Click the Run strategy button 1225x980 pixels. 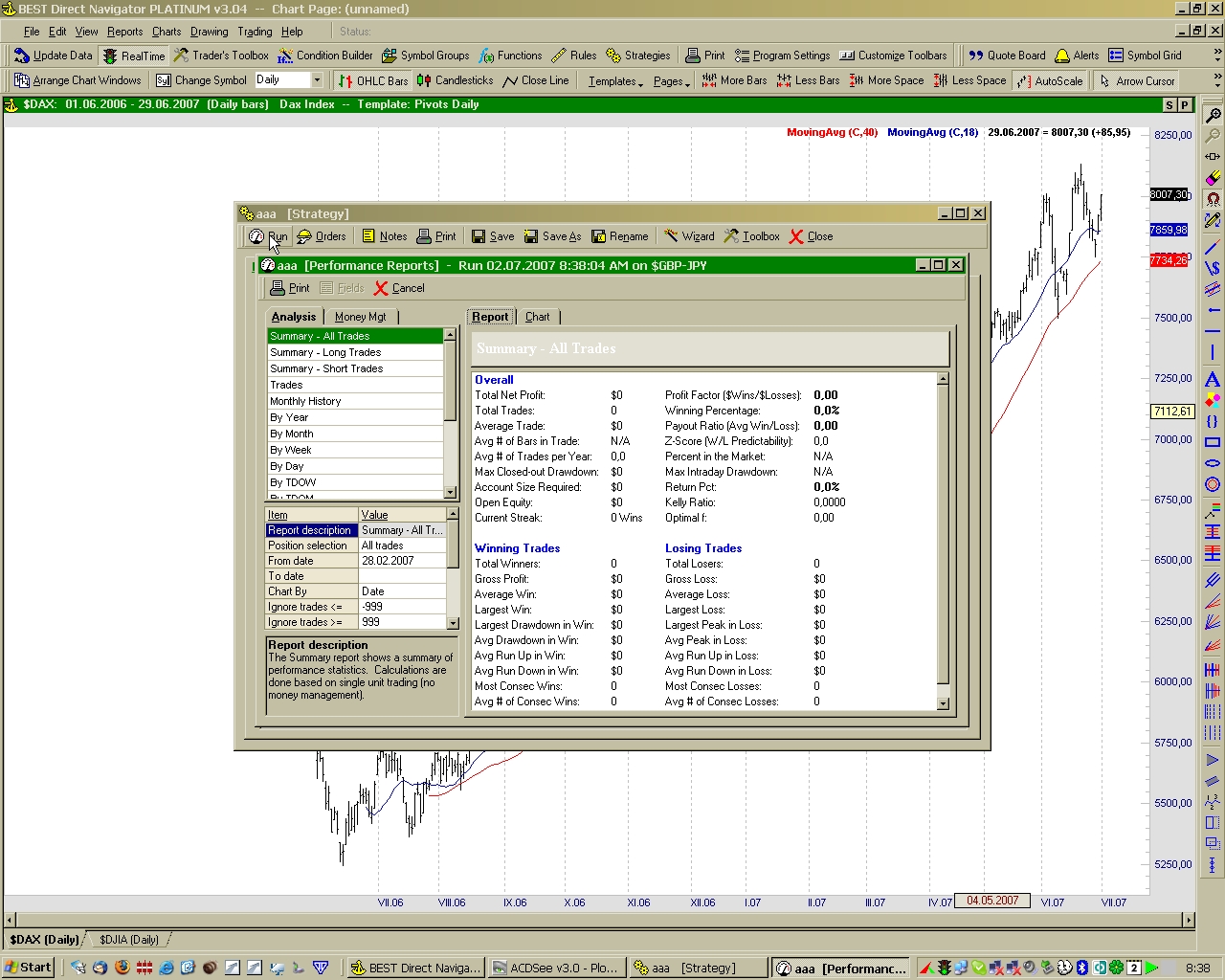[268, 236]
